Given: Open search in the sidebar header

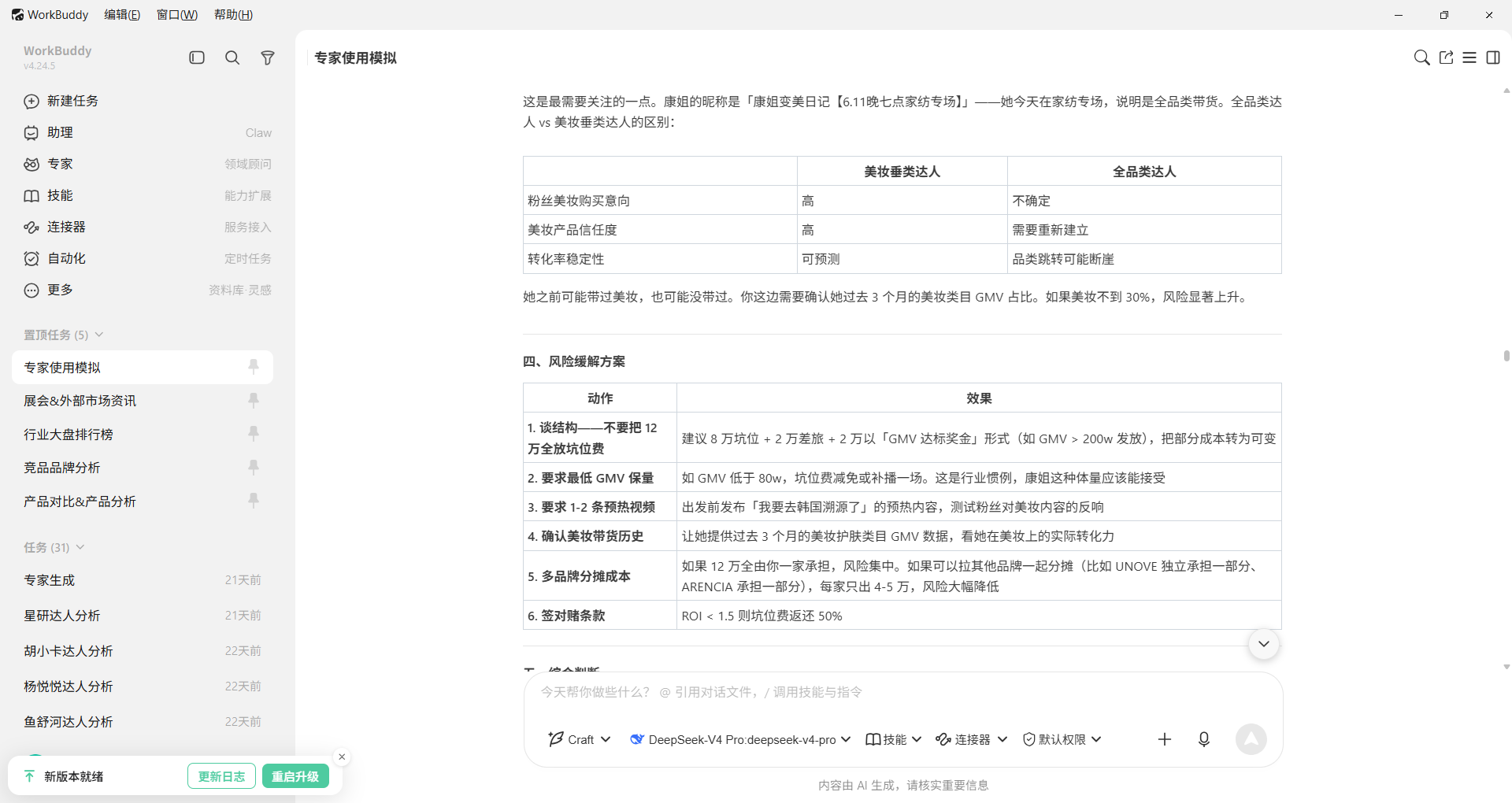Looking at the screenshot, I should pyautogui.click(x=232, y=57).
